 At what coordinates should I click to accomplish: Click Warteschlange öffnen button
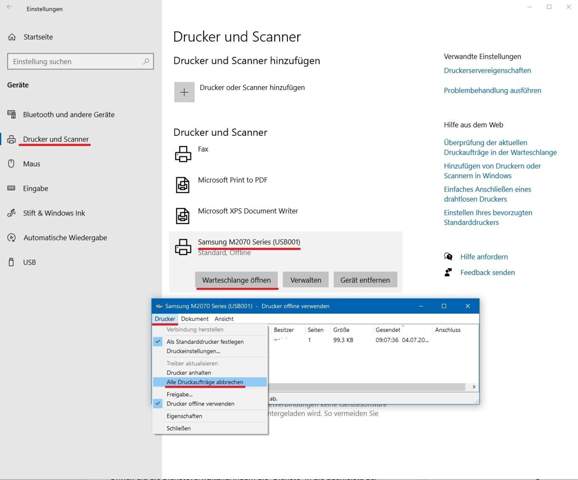click(x=236, y=280)
